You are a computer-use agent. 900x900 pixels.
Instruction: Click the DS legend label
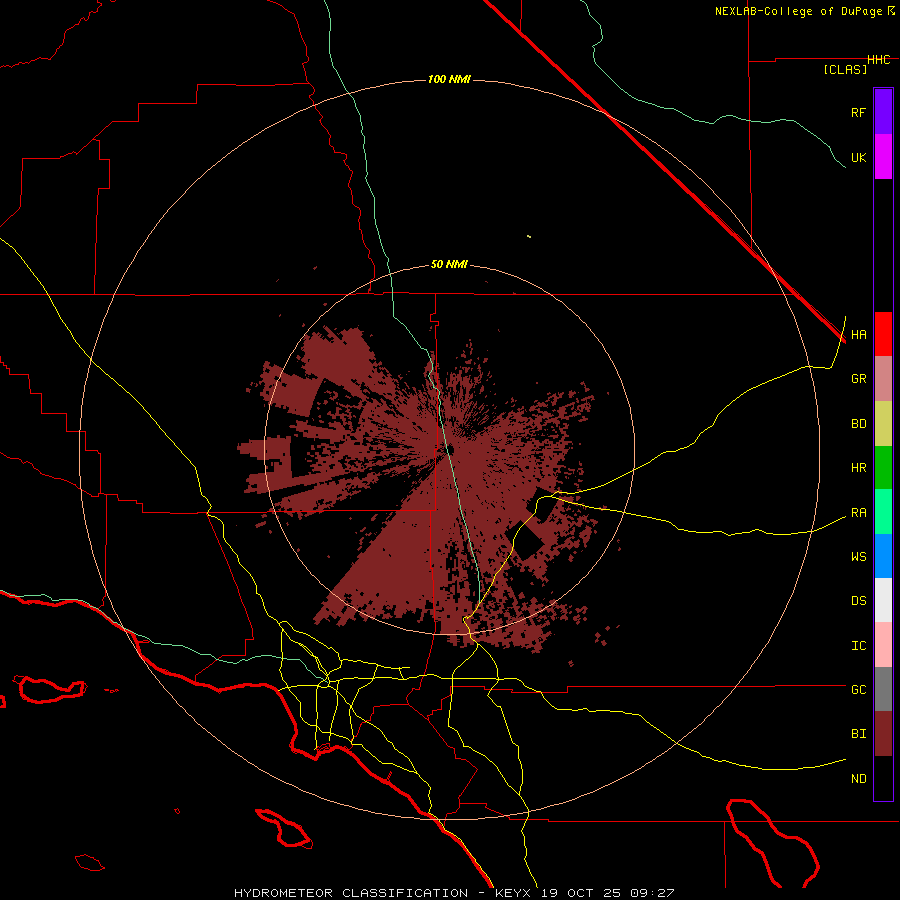coord(858,601)
